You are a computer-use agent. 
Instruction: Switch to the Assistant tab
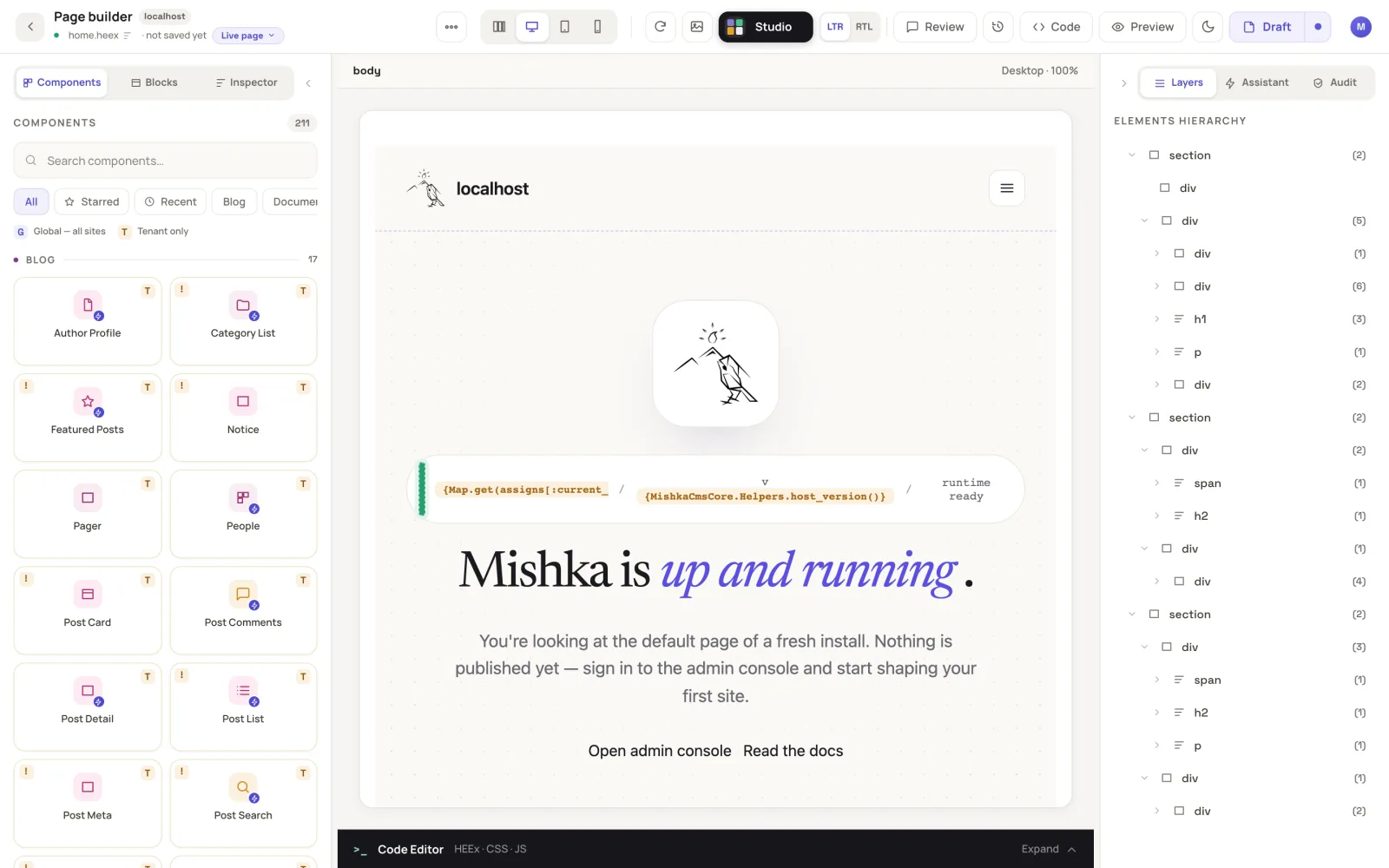click(x=1257, y=82)
